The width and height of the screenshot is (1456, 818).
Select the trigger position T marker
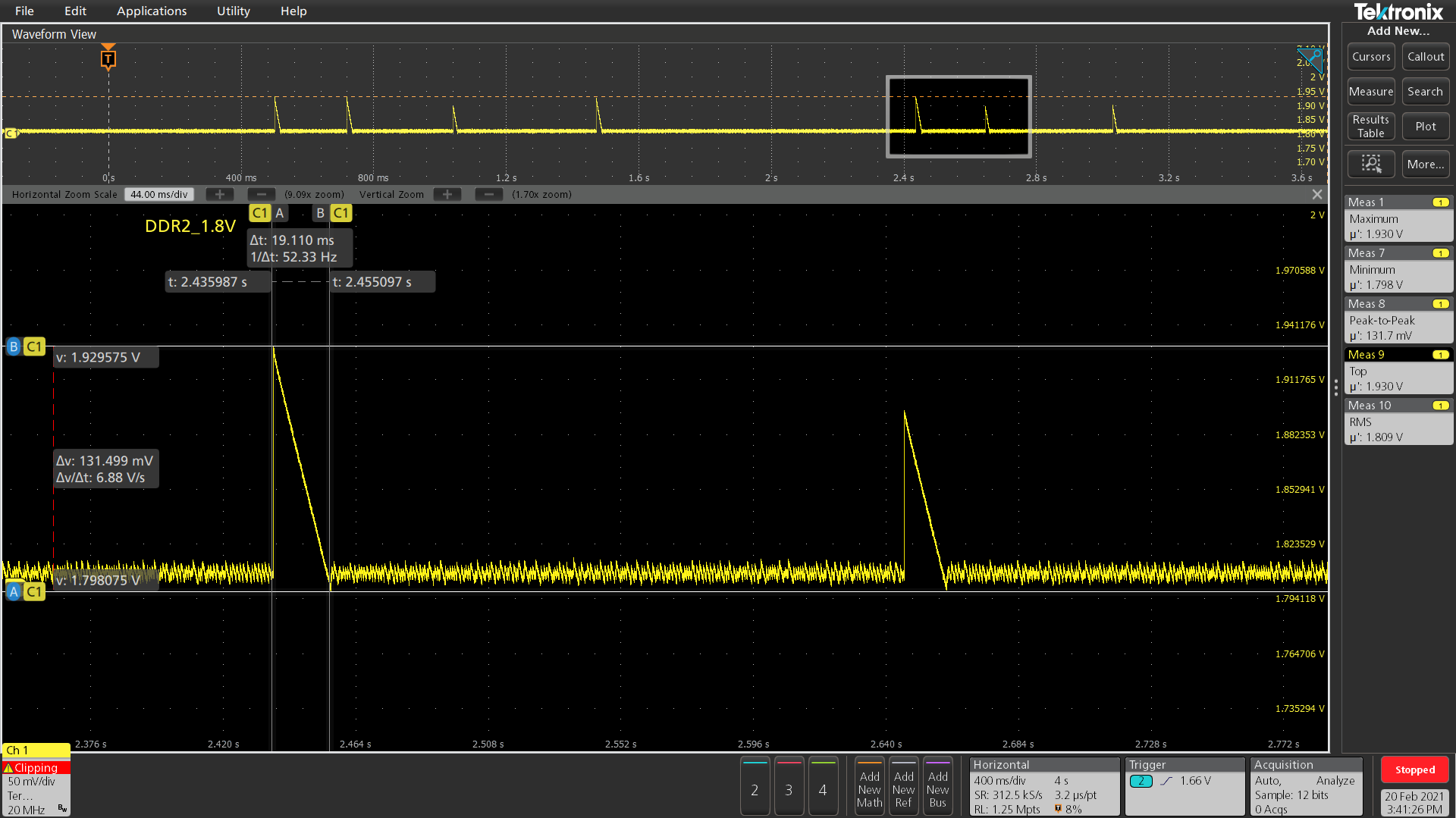108,58
